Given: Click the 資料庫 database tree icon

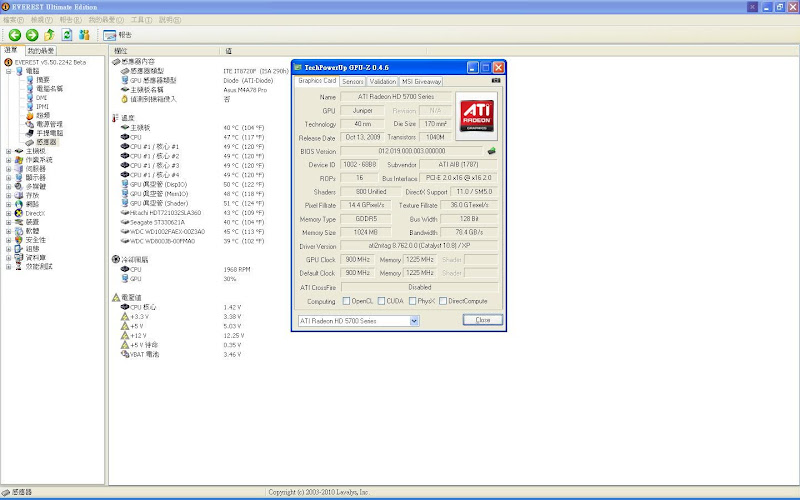Looking at the screenshot, I should [19, 258].
